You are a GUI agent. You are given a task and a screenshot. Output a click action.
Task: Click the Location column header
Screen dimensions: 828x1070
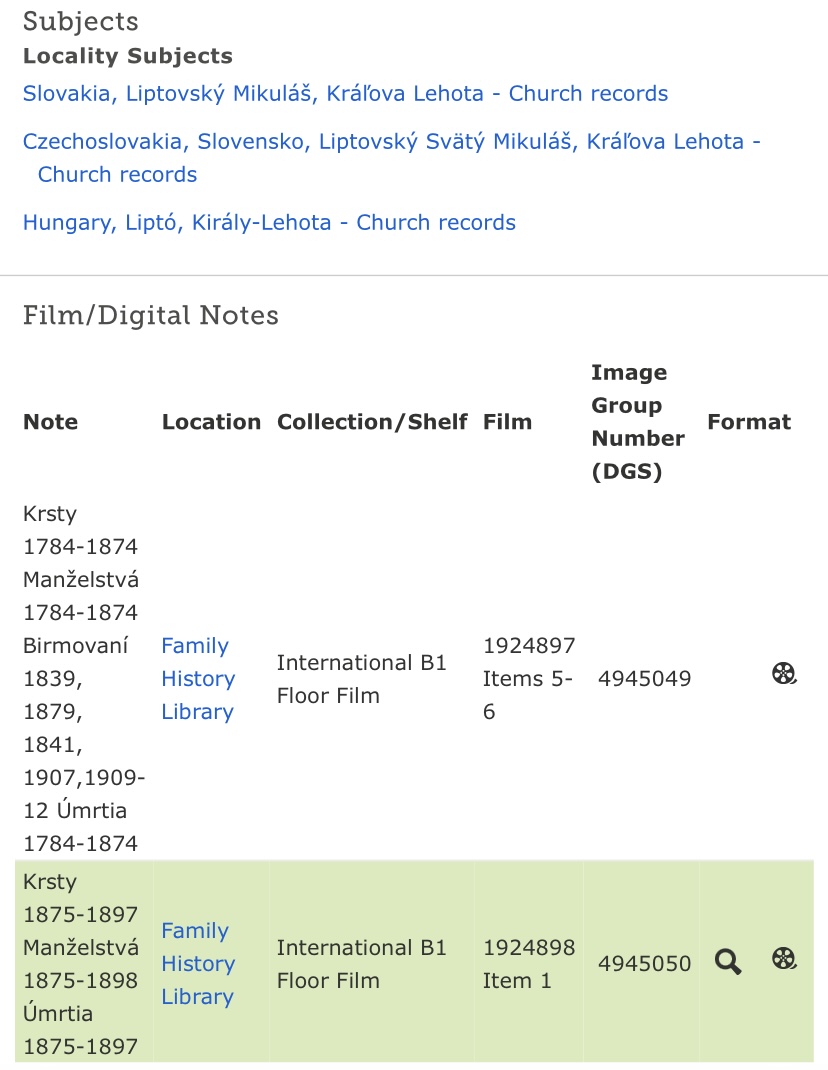pos(211,422)
